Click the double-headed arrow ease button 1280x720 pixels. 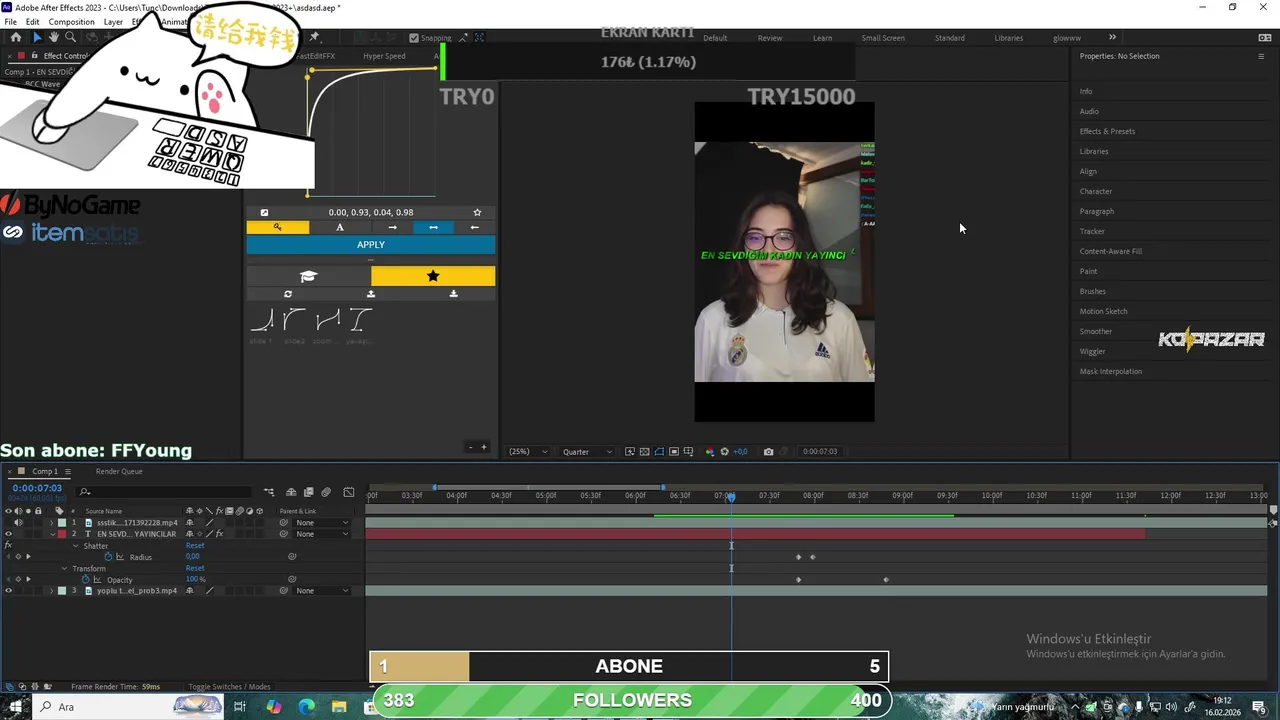pos(433,227)
